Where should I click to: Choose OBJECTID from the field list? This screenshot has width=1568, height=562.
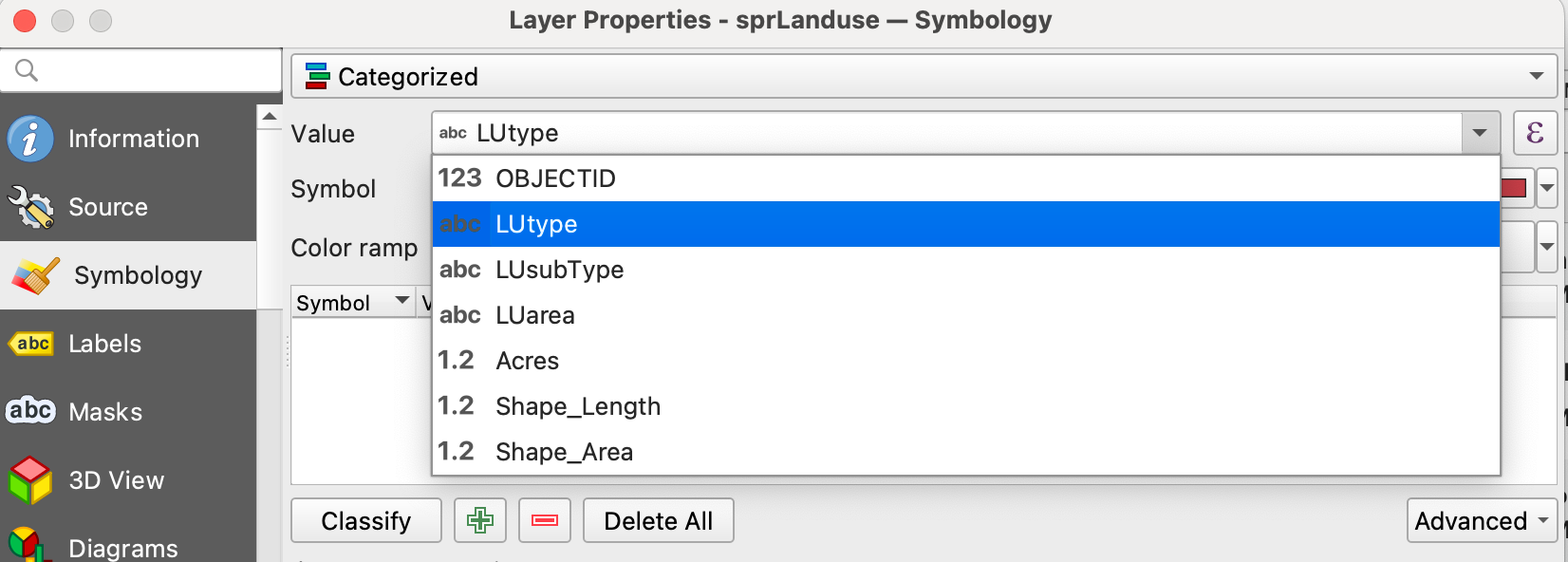click(555, 178)
